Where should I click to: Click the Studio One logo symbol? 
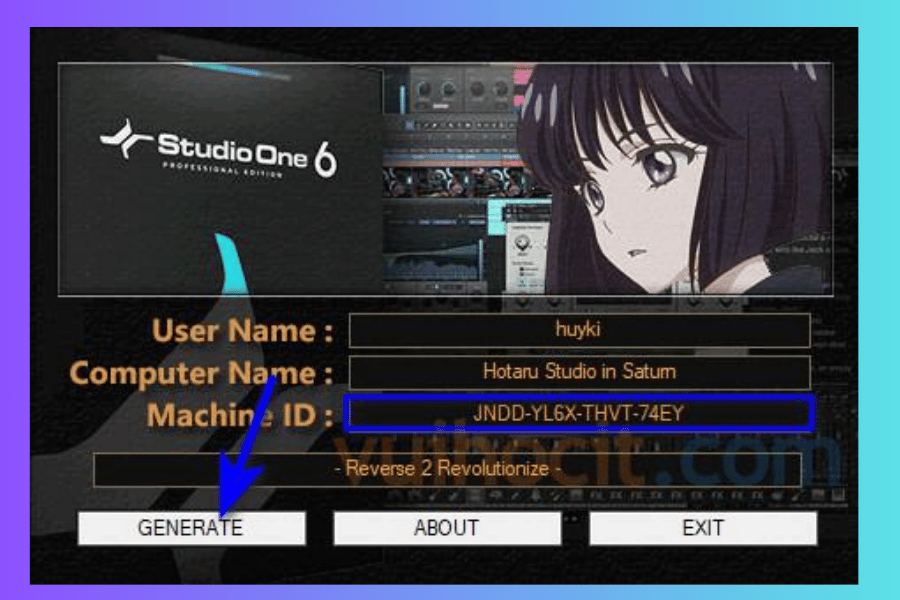pos(127,140)
